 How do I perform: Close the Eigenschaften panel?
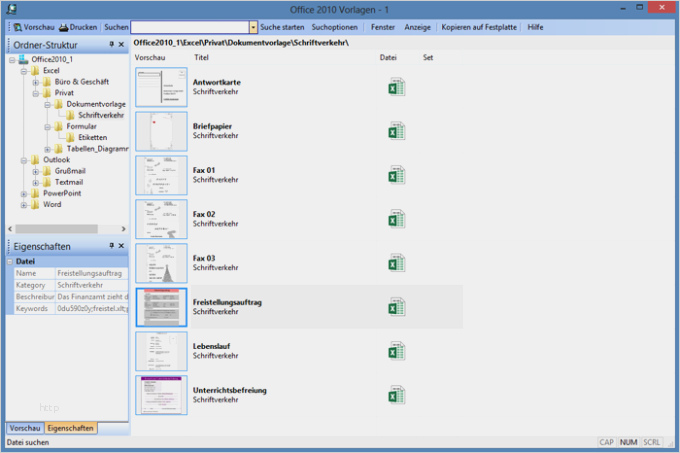121,245
